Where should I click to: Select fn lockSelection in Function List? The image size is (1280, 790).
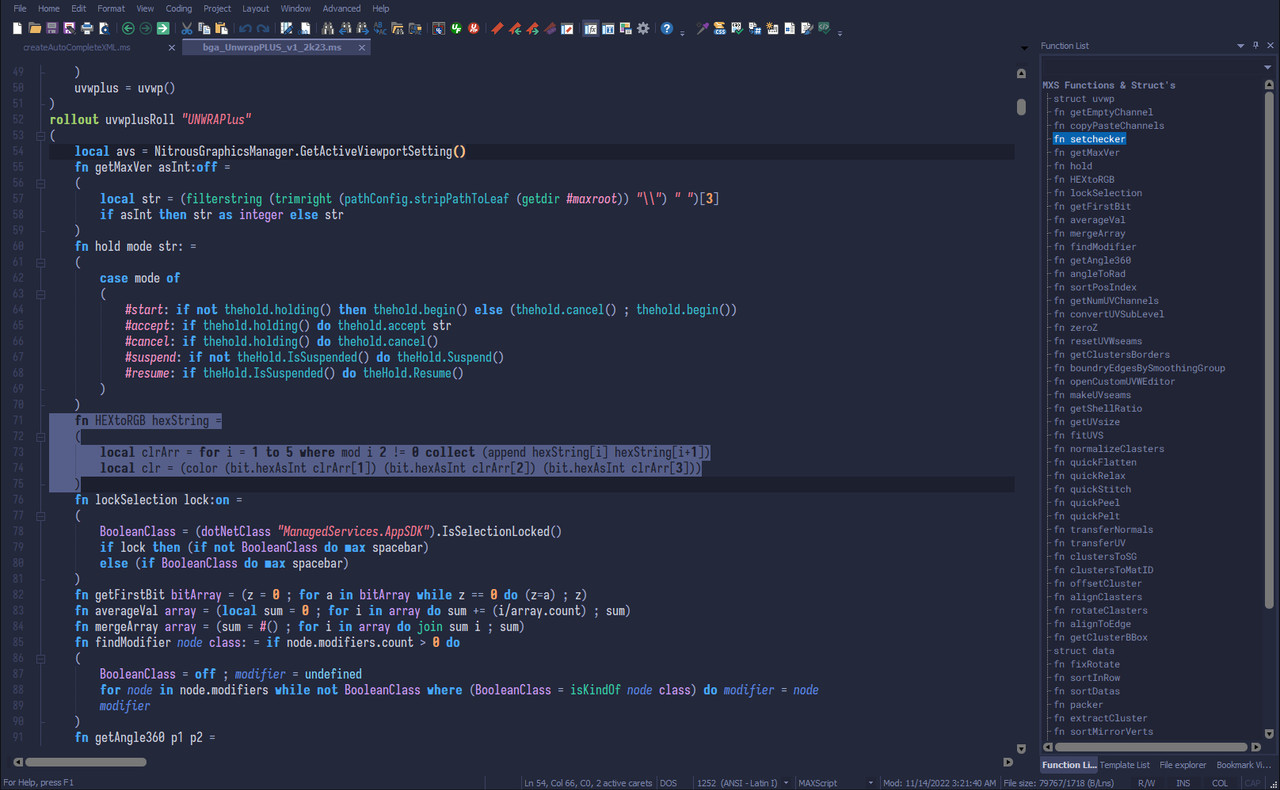pos(1097,193)
